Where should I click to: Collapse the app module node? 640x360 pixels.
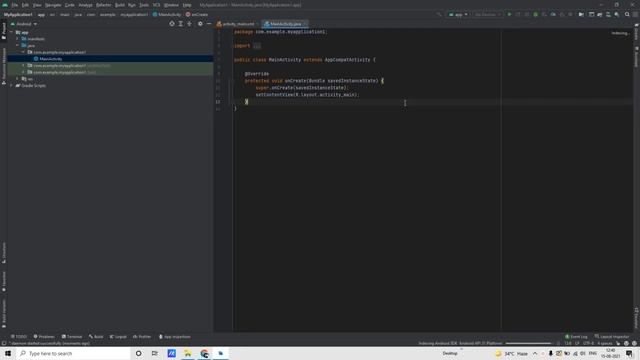[x=12, y=32]
